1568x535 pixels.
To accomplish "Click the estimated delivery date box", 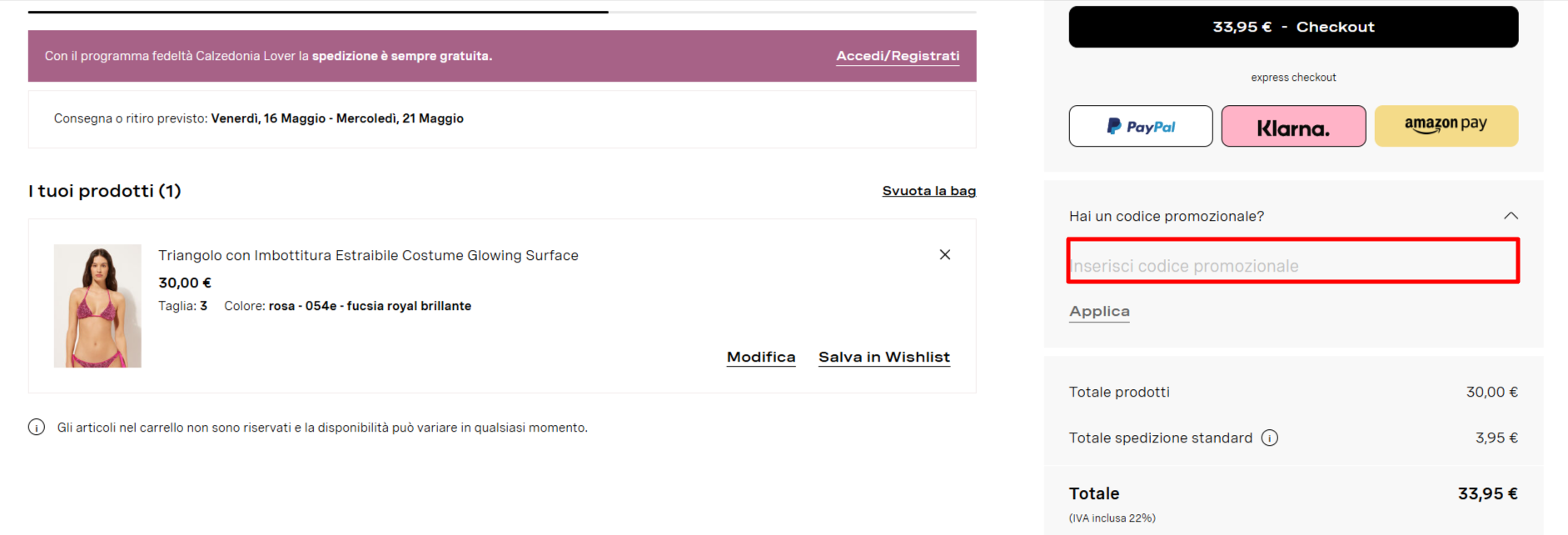I will tap(502, 119).
